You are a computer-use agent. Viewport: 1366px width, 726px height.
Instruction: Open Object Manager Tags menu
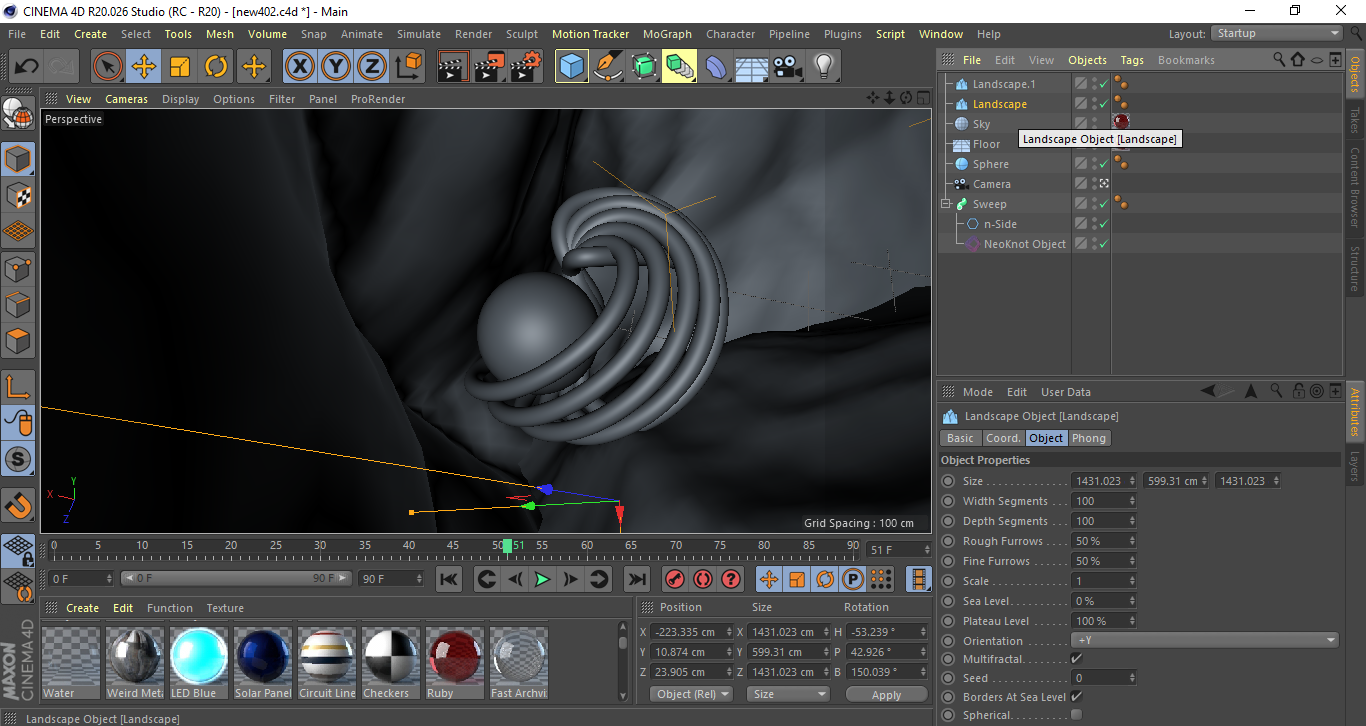(1132, 60)
